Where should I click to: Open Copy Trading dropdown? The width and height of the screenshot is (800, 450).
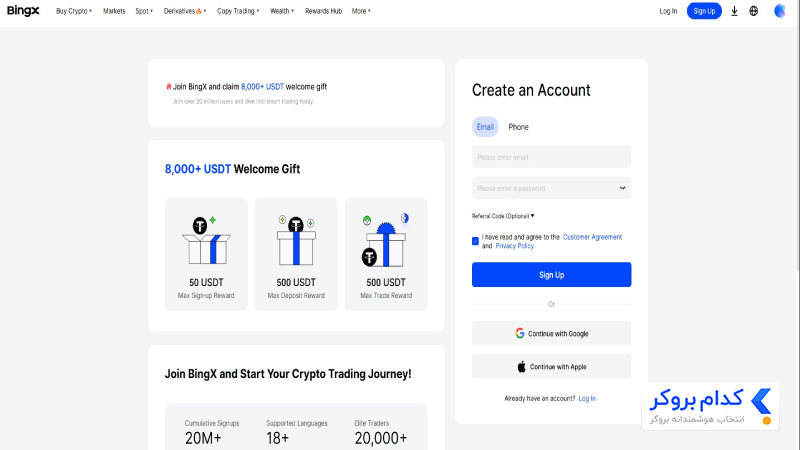pyautogui.click(x=238, y=11)
